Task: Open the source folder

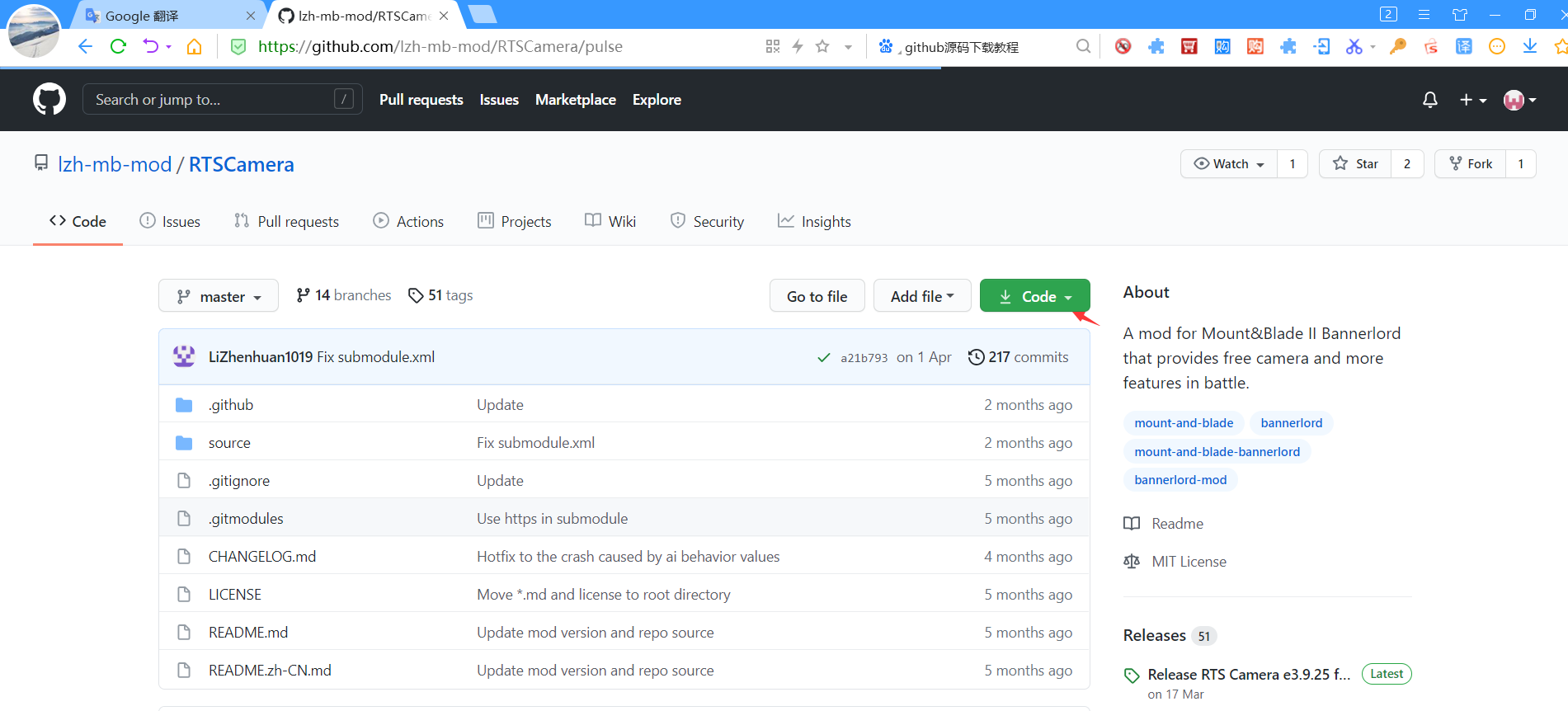Action: click(229, 443)
